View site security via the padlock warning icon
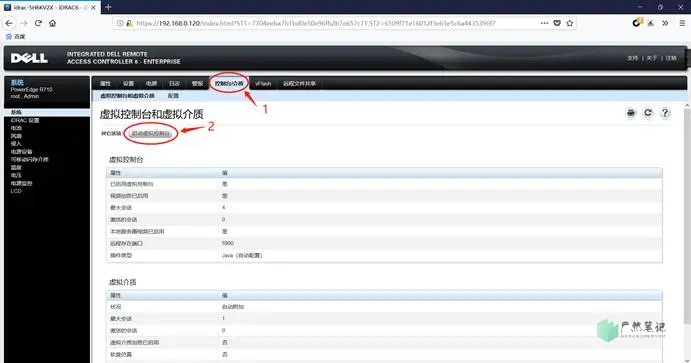Viewport: 691px width, 363px height. pos(130,23)
